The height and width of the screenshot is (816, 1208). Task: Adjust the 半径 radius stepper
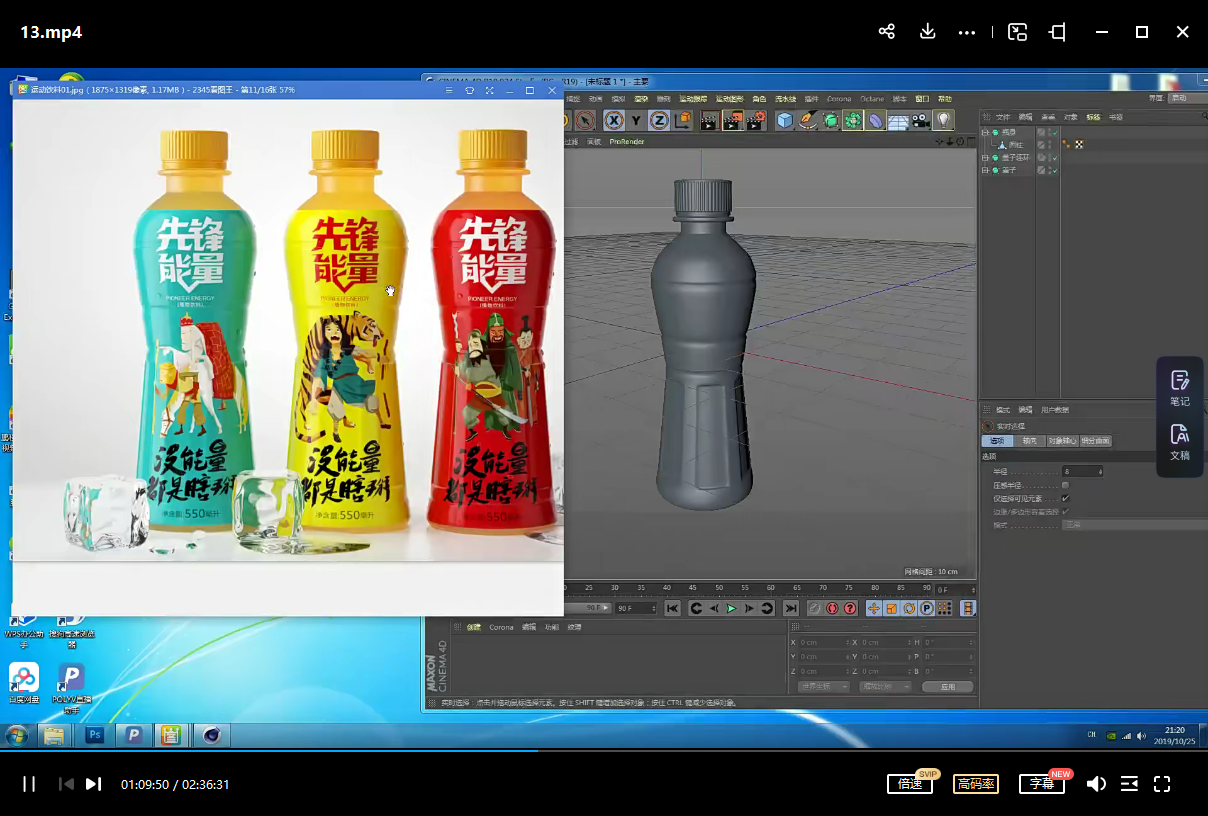(x=1101, y=471)
